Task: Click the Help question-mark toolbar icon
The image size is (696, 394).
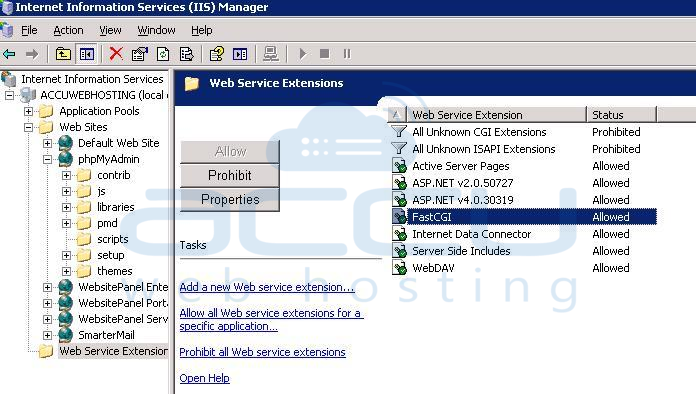Action: pyautogui.click(x=217, y=54)
